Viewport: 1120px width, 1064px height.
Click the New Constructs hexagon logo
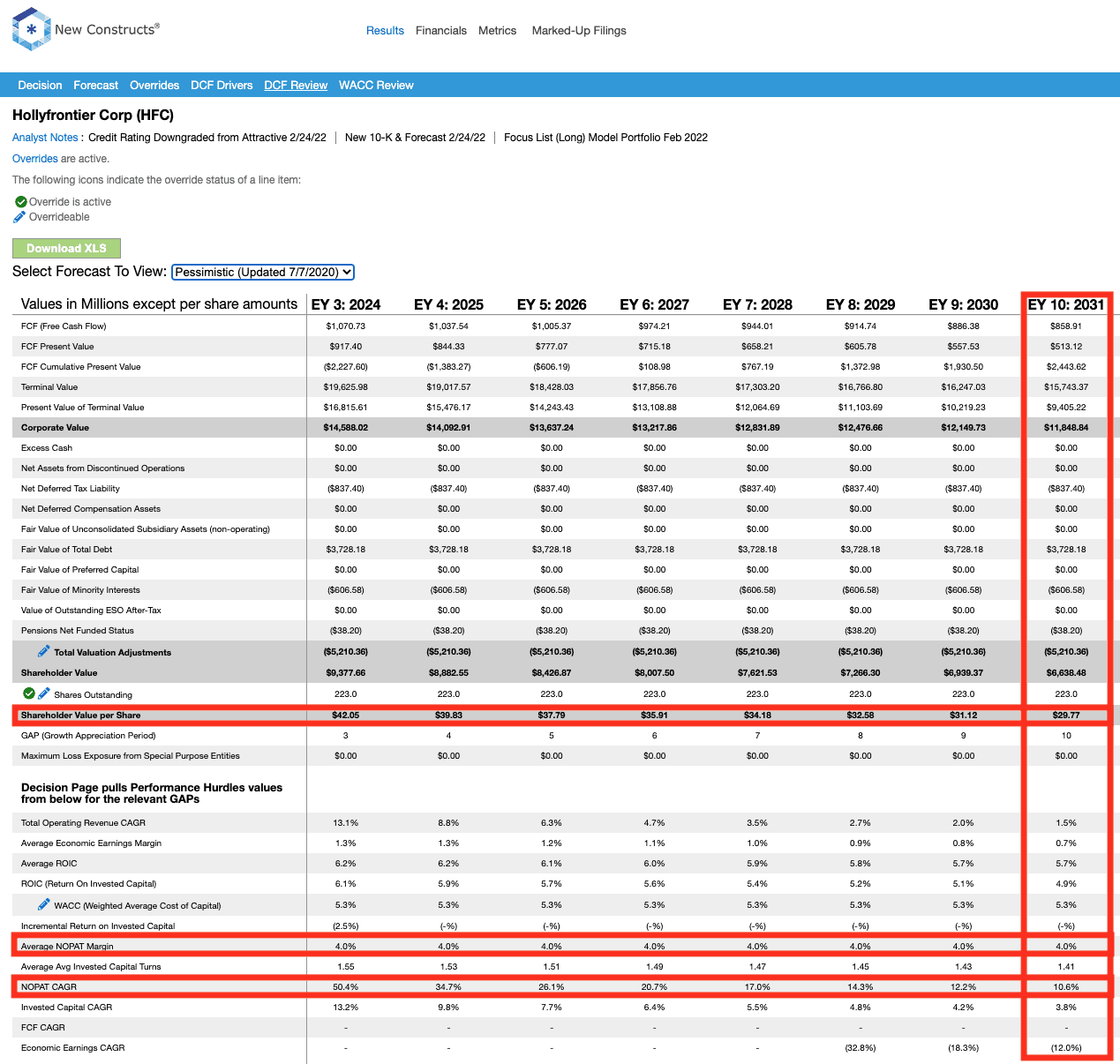32,29
